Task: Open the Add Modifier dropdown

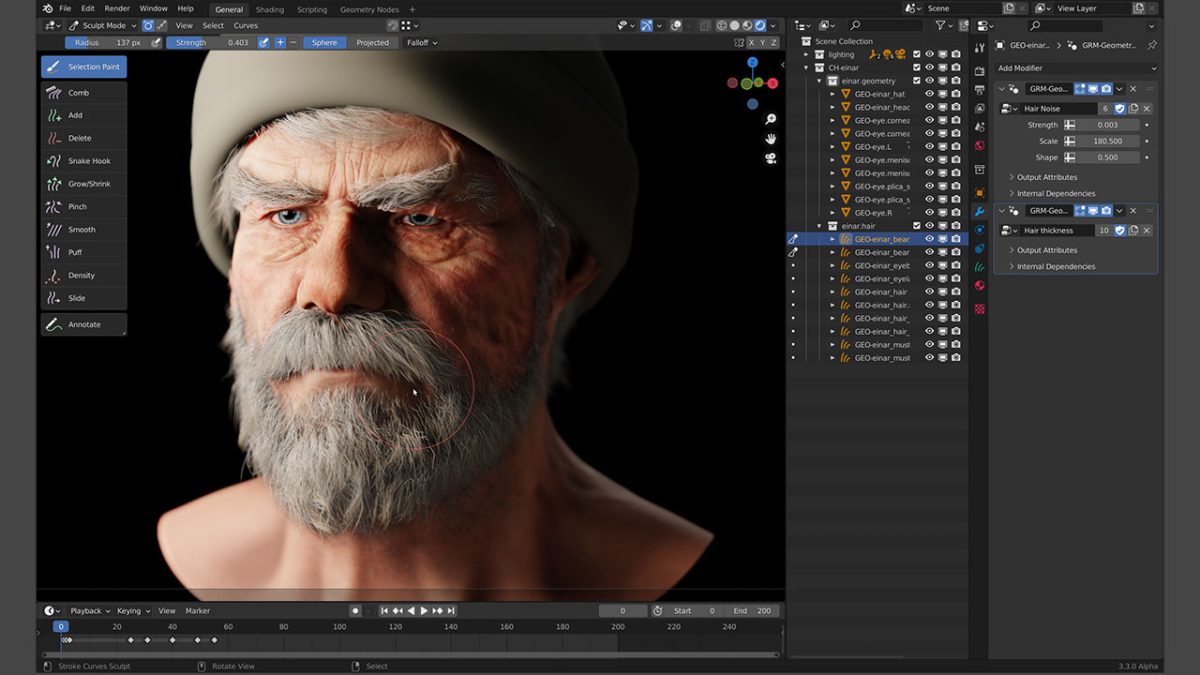Action: [1075, 68]
